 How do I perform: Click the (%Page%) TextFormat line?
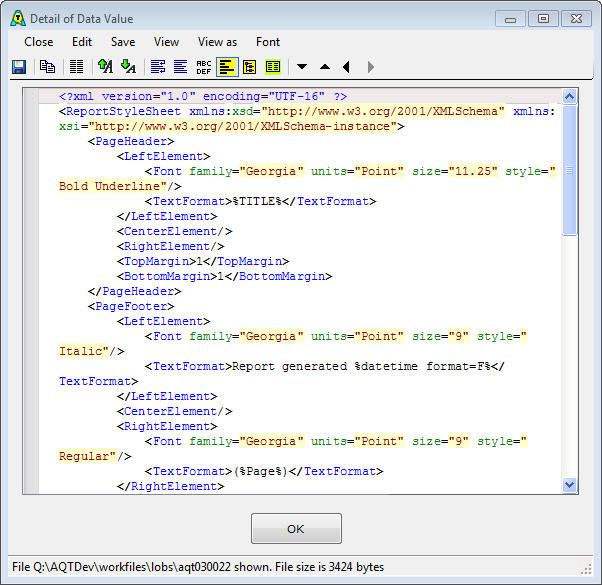[264, 471]
